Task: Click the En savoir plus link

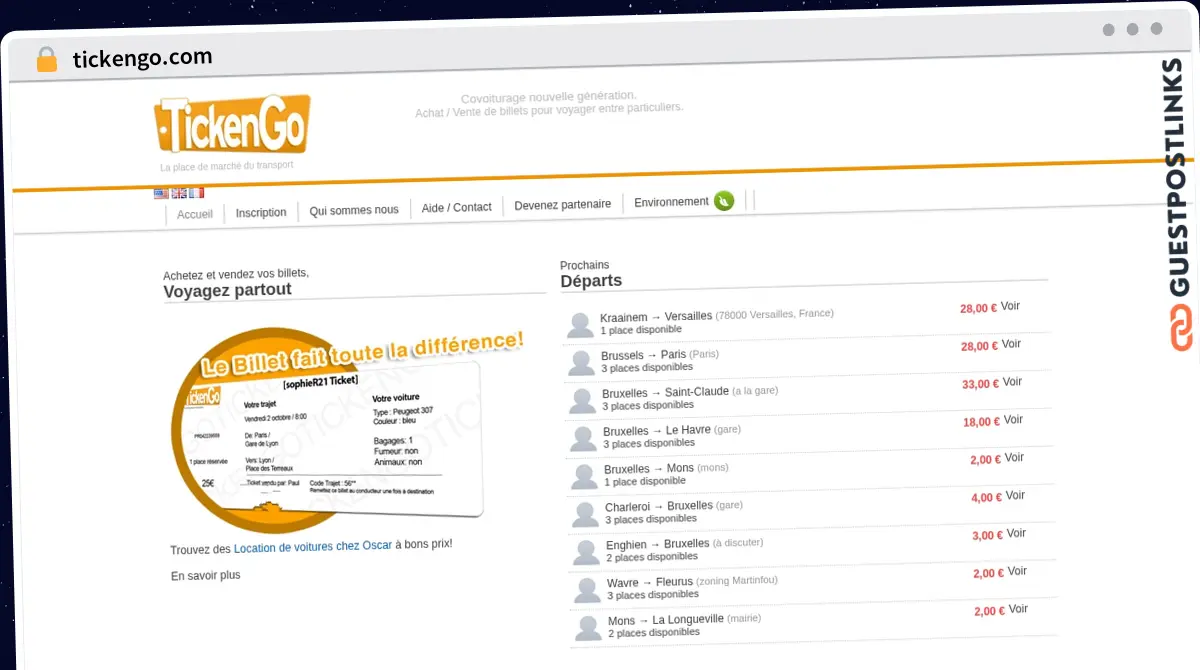Action: (x=206, y=575)
